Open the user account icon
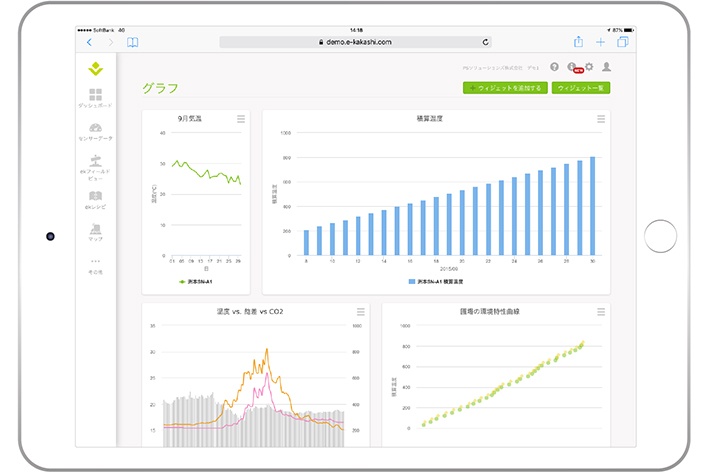 [x=606, y=67]
